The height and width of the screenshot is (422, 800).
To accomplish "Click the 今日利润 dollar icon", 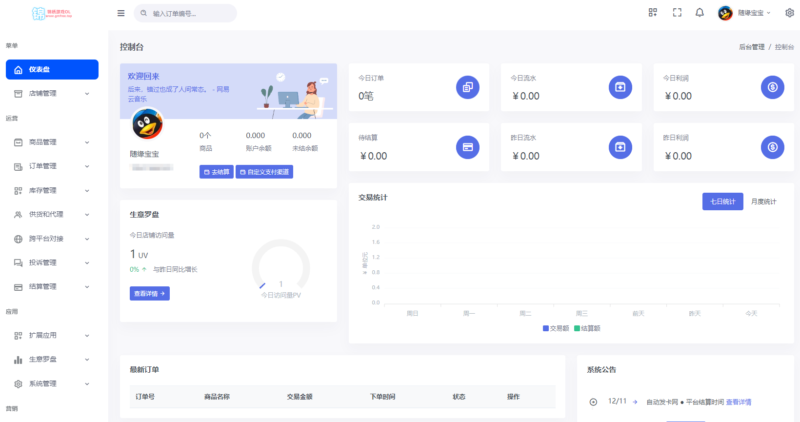I will (772, 87).
